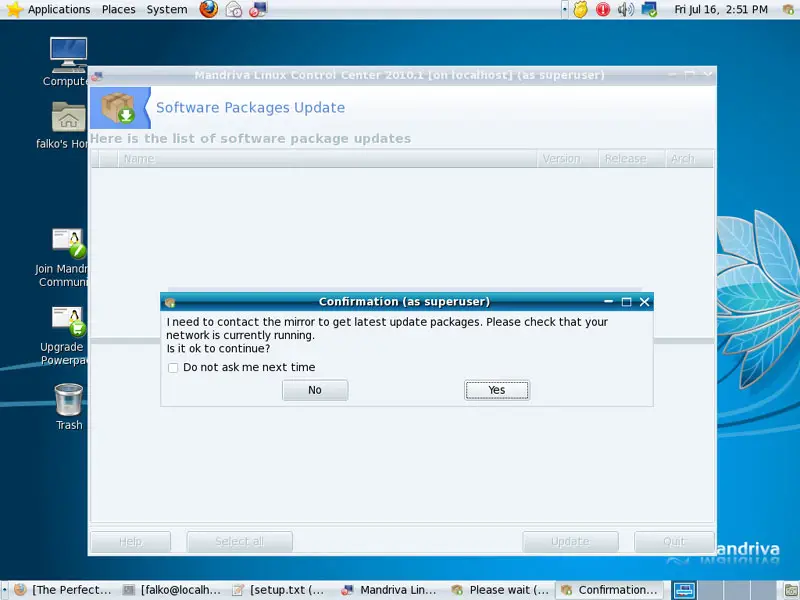This screenshot has width=800, height=600.
Task: Click the security shield tray icon
Action: point(580,9)
